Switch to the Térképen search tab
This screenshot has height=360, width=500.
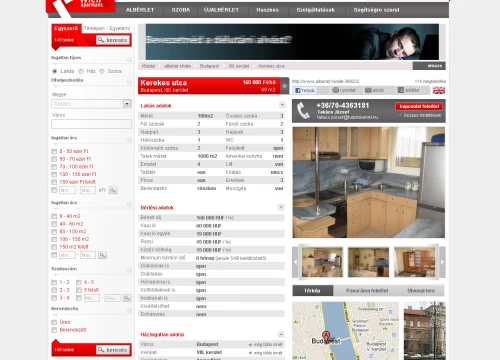pos(94,28)
